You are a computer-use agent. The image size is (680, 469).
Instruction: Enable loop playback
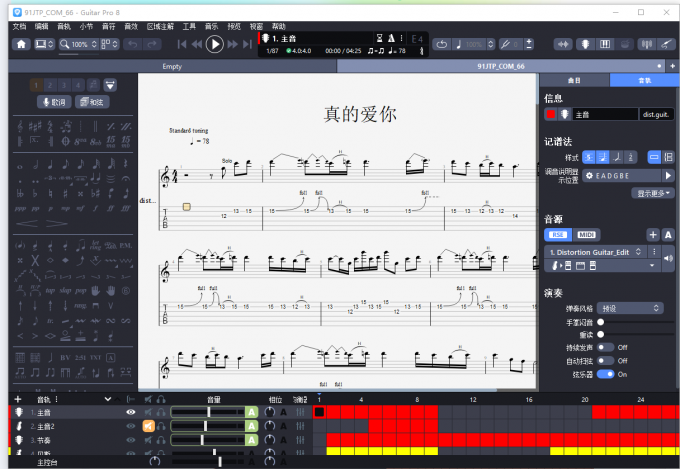pos(442,44)
